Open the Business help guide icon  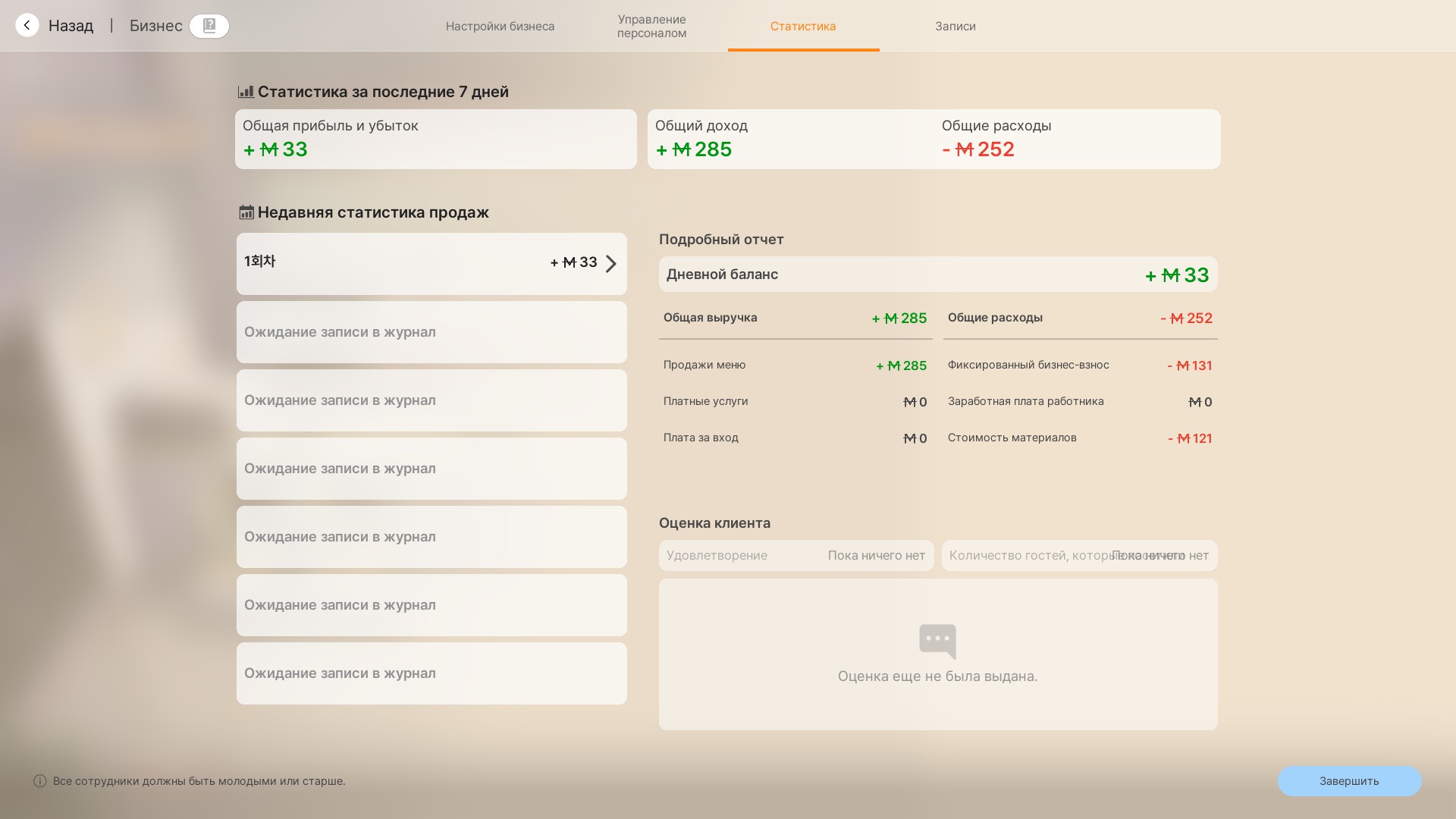tap(209, 26)
